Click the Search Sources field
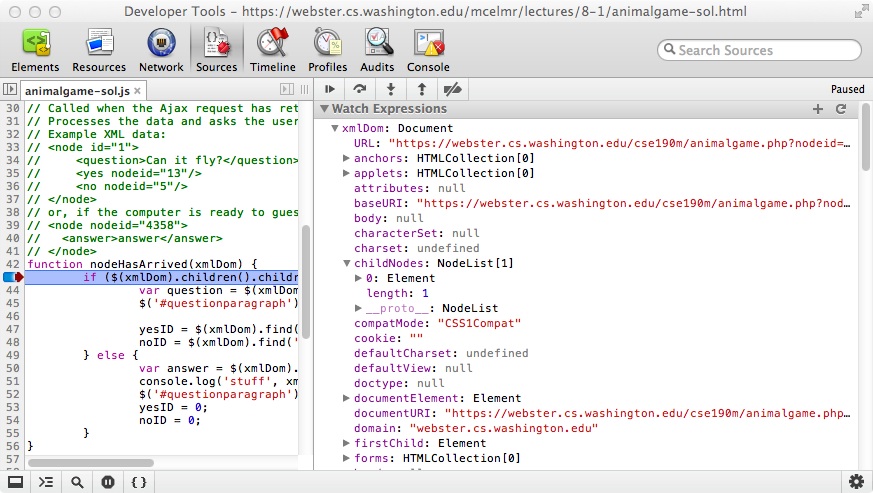873x493 pixels. (759, 50)
